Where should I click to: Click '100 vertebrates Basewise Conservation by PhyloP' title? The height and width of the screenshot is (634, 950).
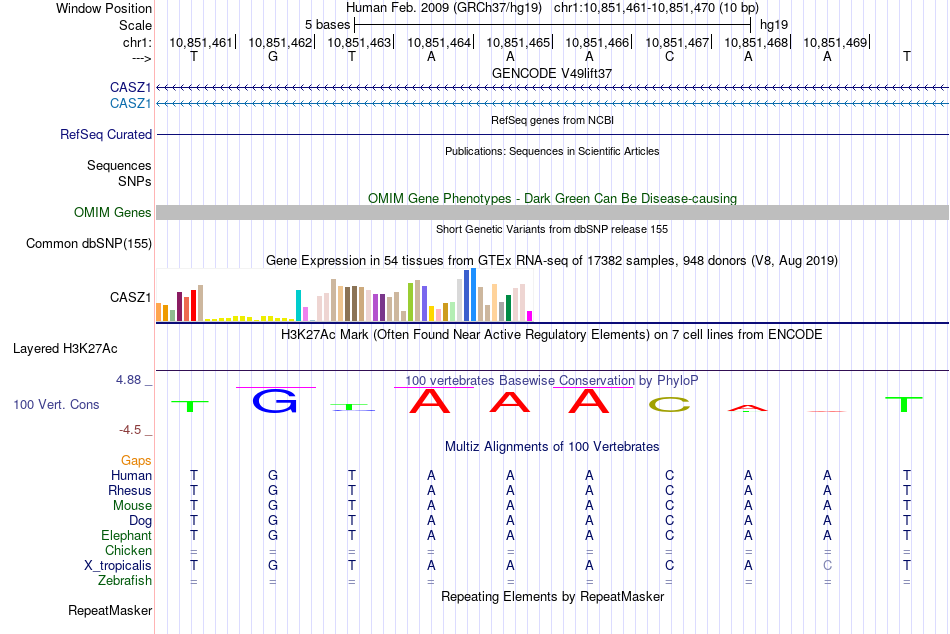[x=552, y=381]
